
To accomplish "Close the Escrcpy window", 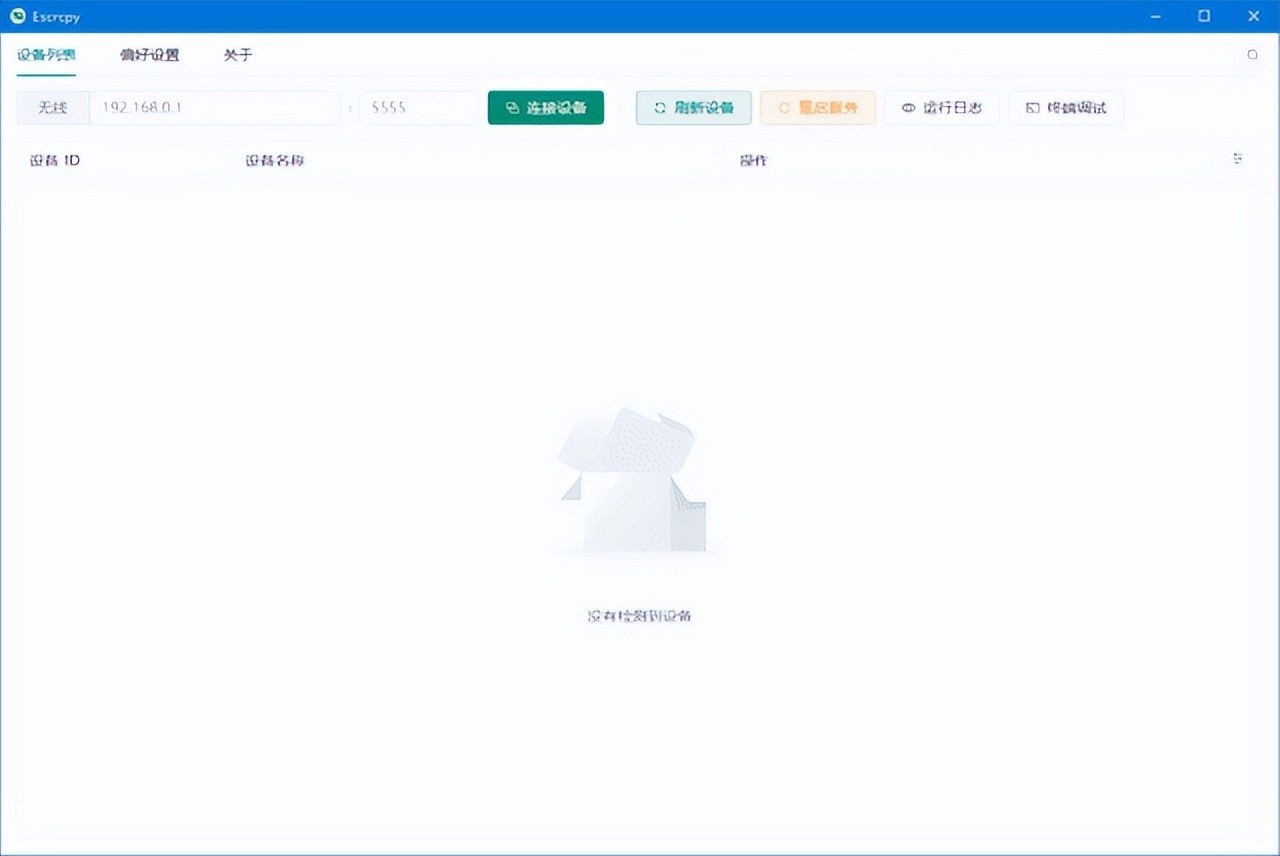I will click(x=1254, y=16).
